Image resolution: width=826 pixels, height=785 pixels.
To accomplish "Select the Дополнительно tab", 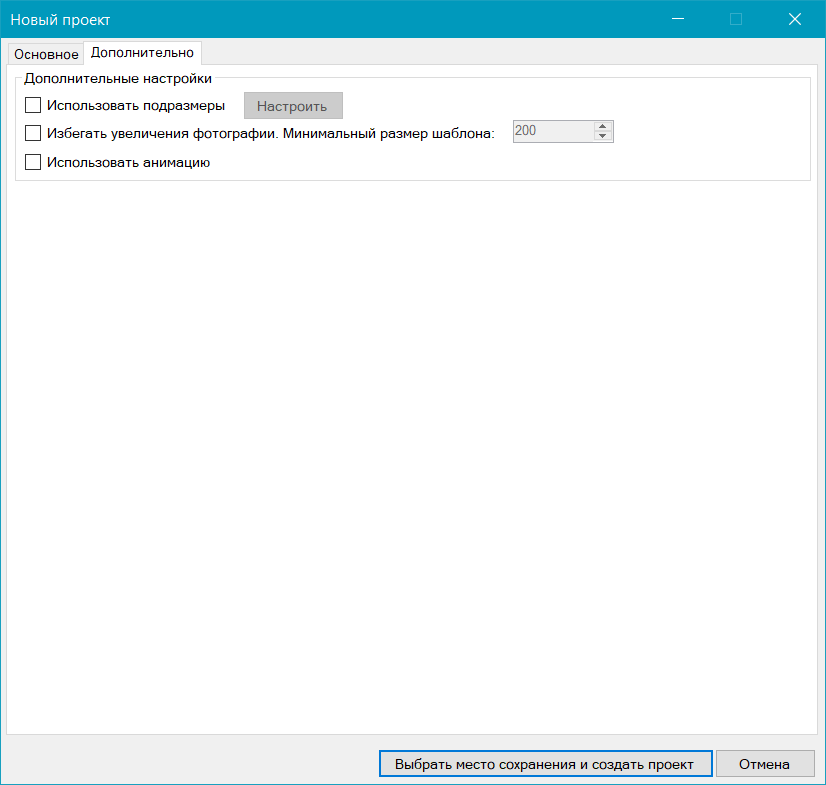I will coord(142,52).
